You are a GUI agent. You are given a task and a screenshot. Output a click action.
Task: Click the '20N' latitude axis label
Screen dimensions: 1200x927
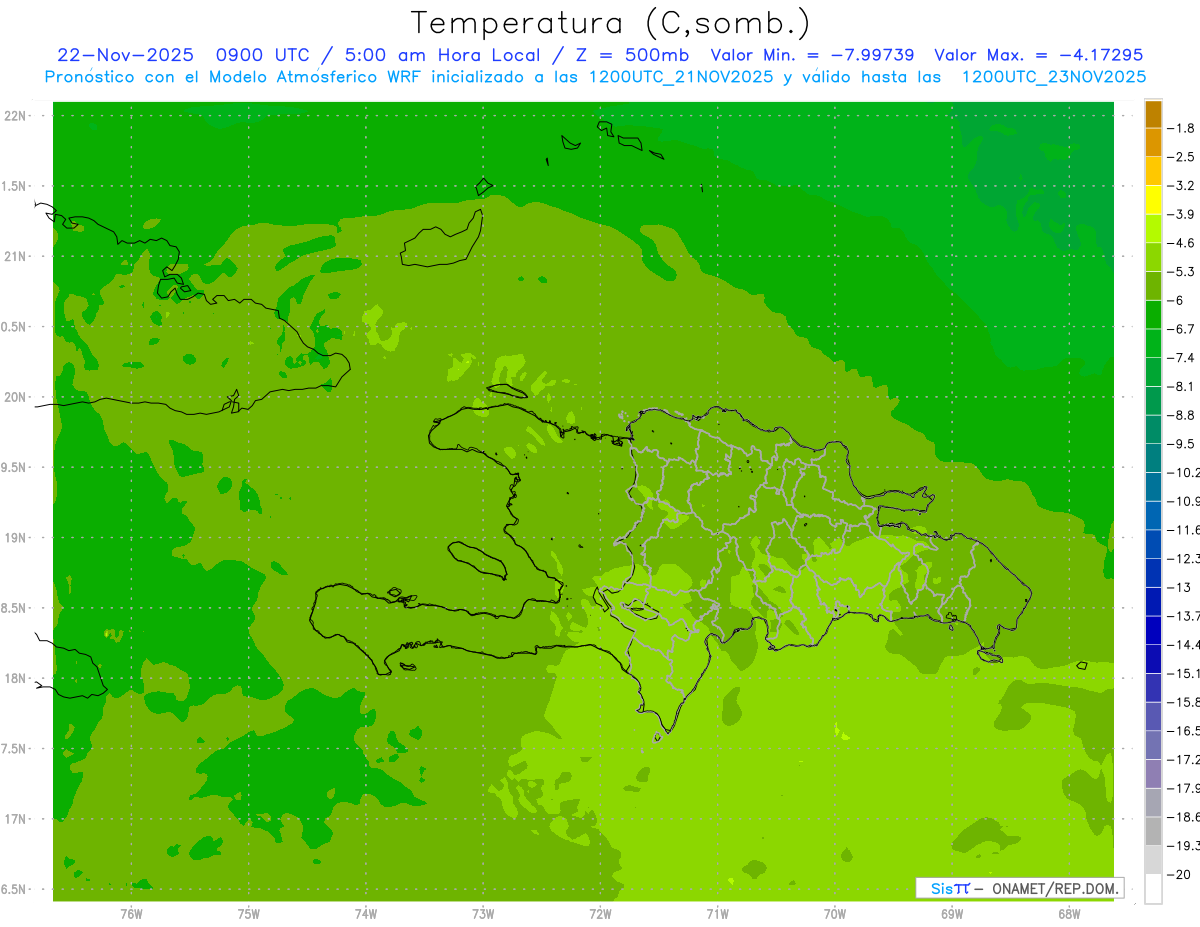click(14, 397)
